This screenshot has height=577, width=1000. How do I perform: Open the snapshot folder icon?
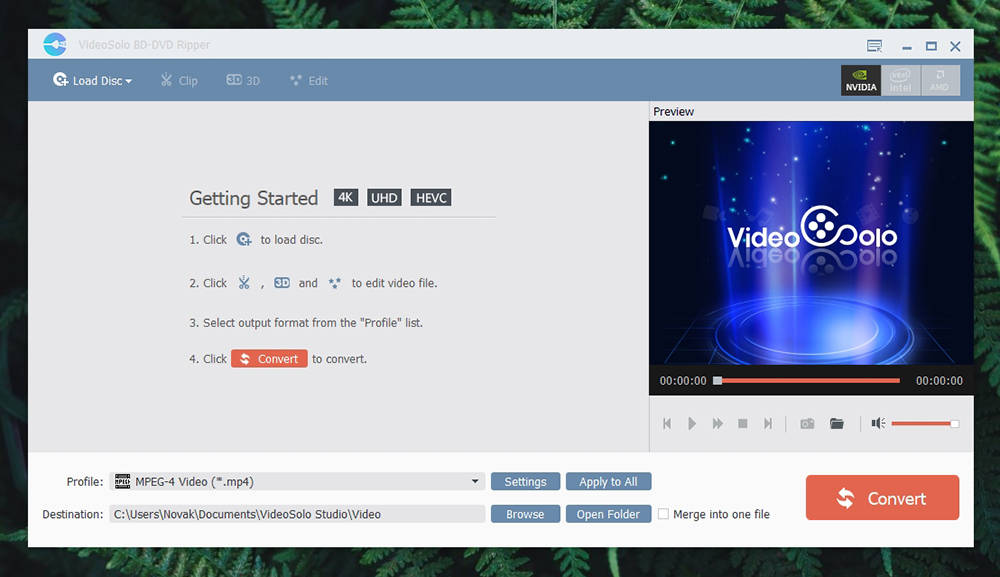click(837, 423)
